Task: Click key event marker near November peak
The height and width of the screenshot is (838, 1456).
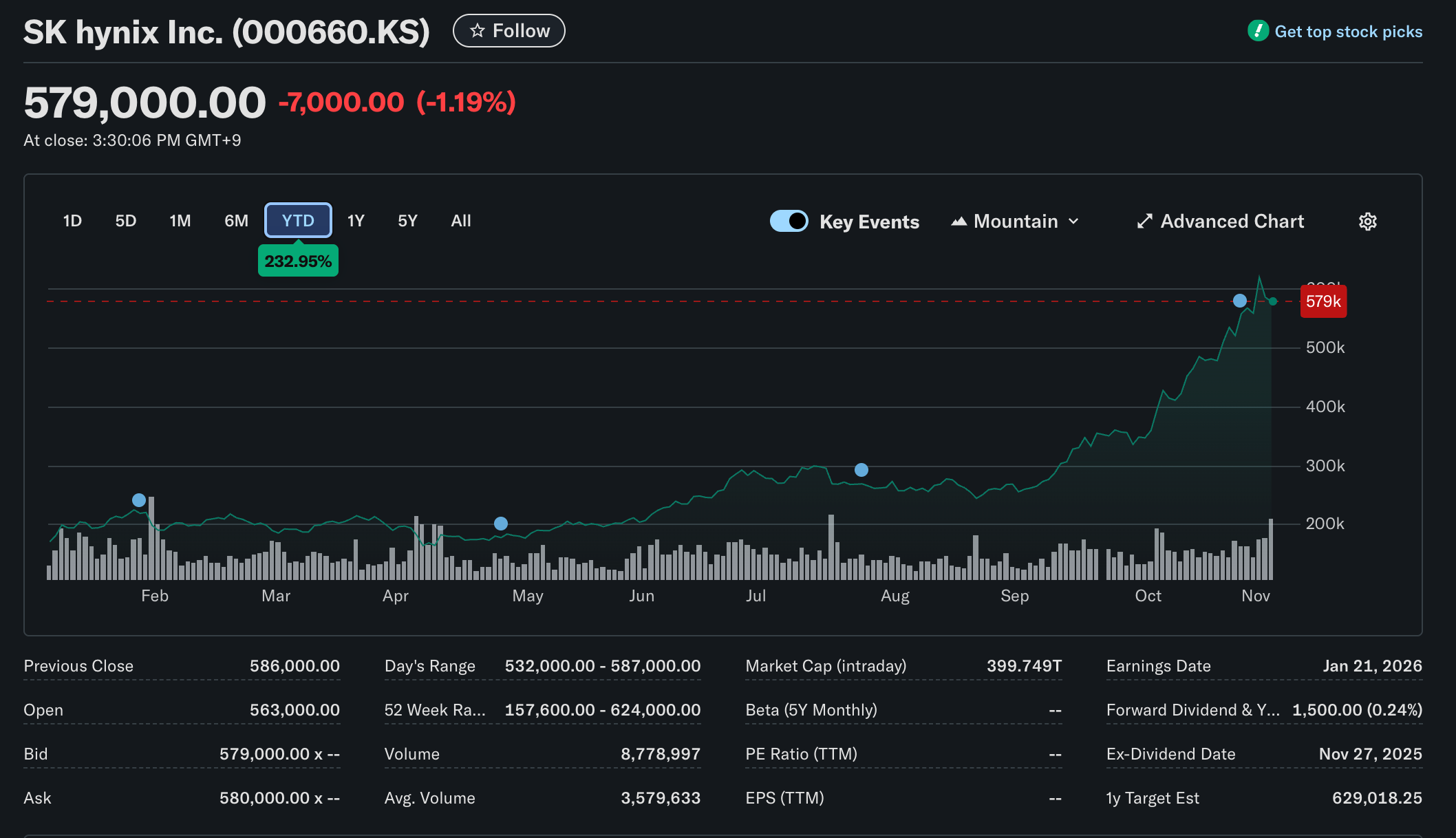Action: tap(1239, 301)
